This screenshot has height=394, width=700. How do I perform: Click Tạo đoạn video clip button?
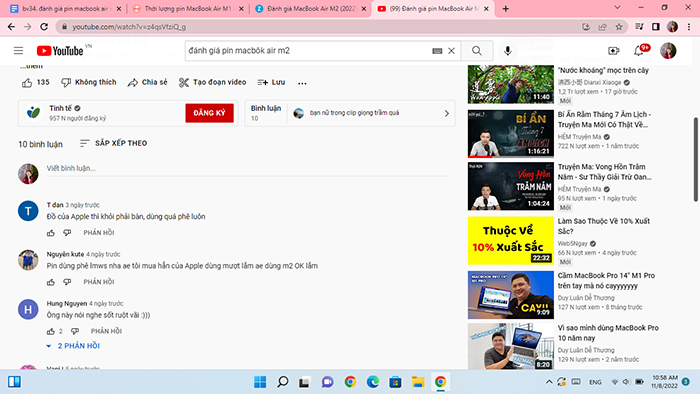(x=212, y=83)
